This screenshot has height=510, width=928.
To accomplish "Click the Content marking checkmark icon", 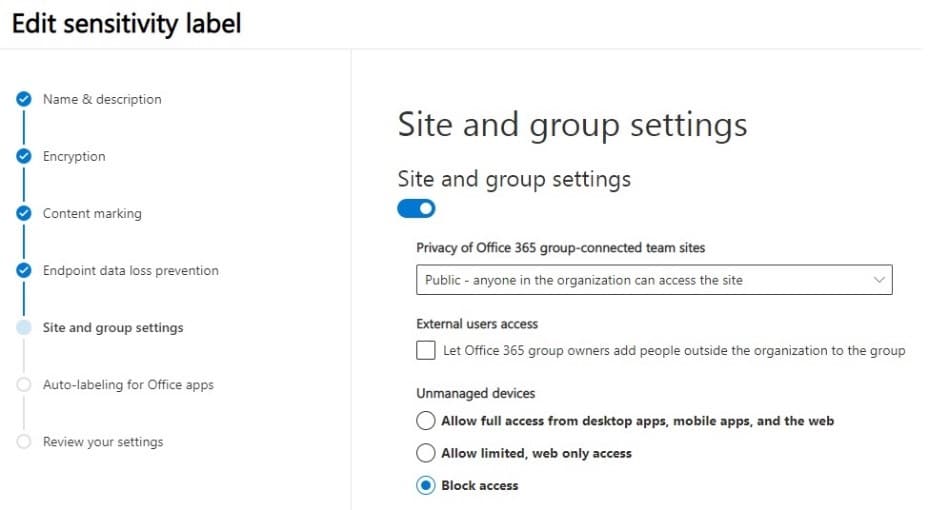I will coord(24,213).
